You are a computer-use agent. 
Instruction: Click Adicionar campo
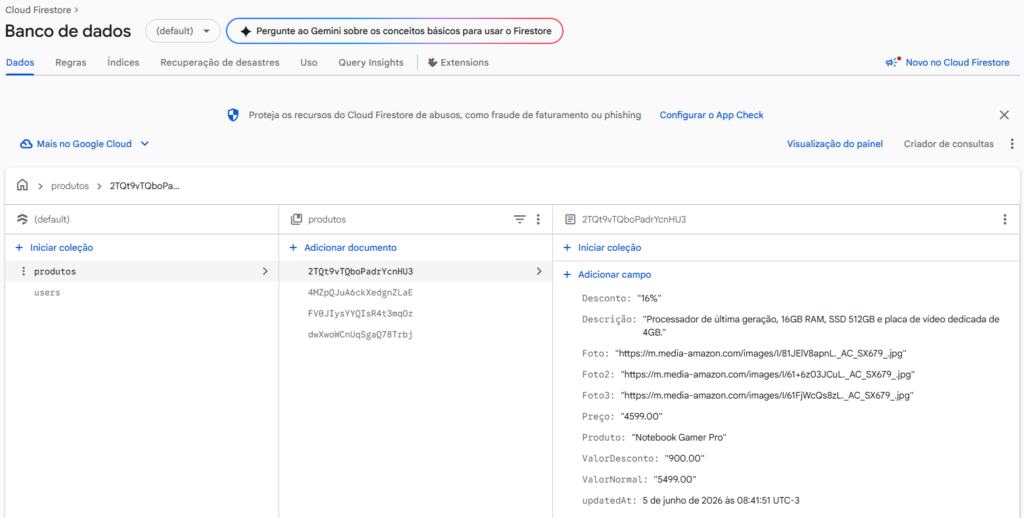(x=615, y=275)
